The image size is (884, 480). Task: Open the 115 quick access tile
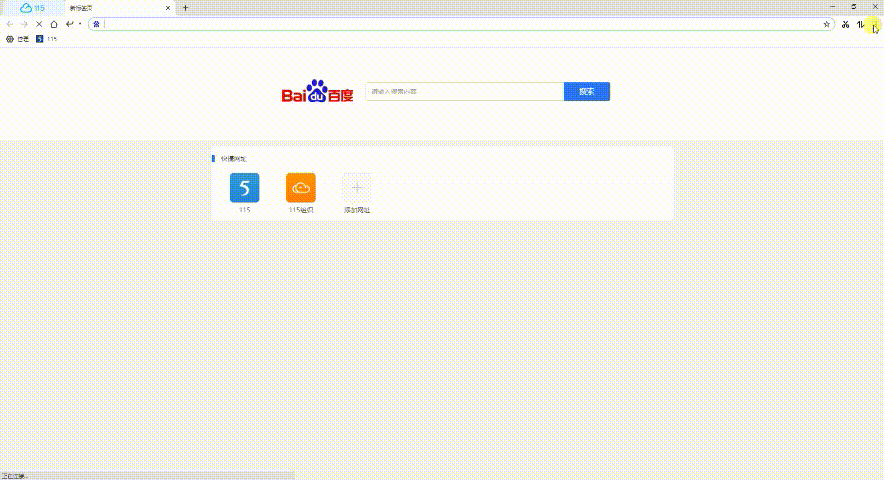pos(244,188)
